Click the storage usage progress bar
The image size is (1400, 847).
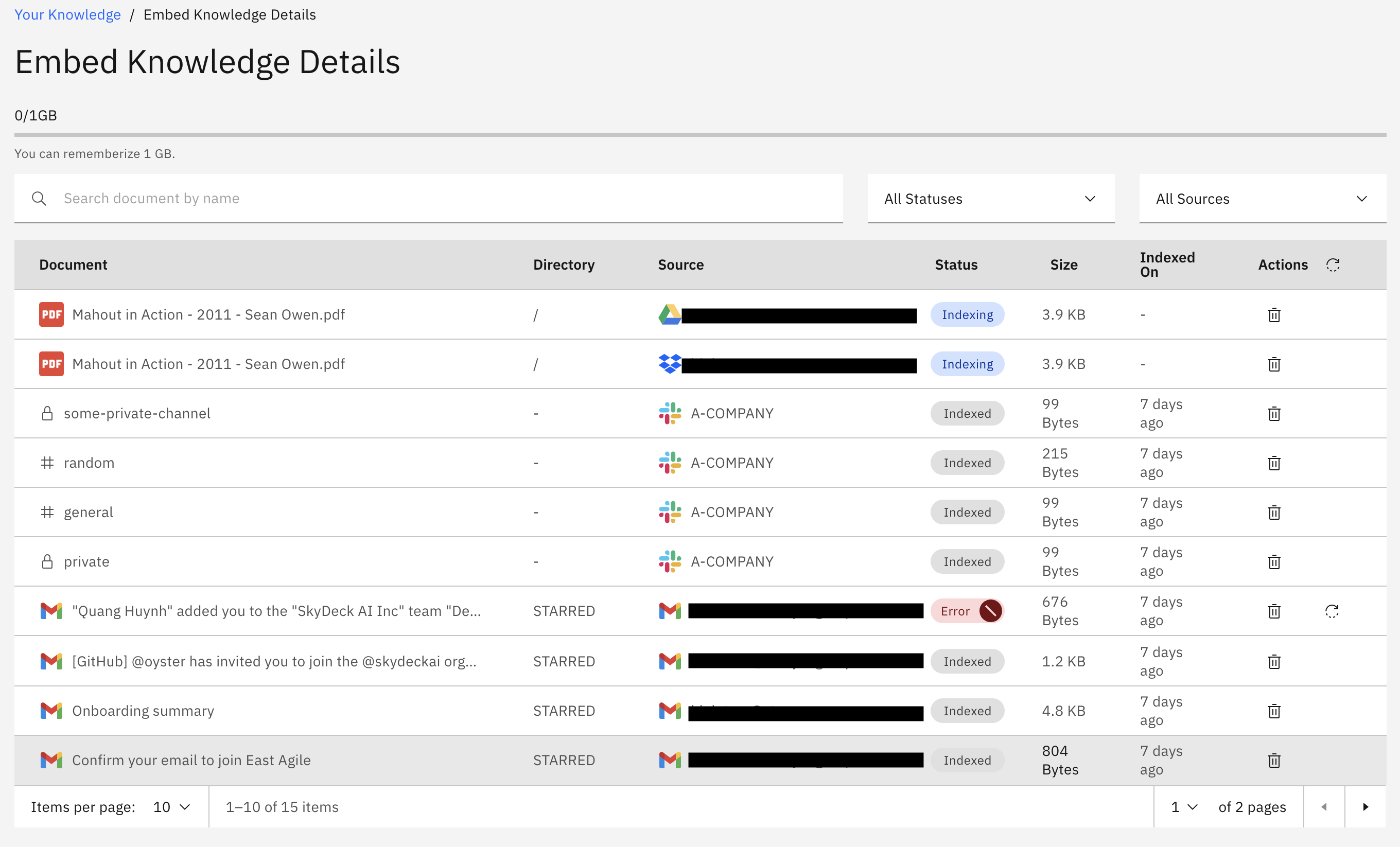coord(700,135)
